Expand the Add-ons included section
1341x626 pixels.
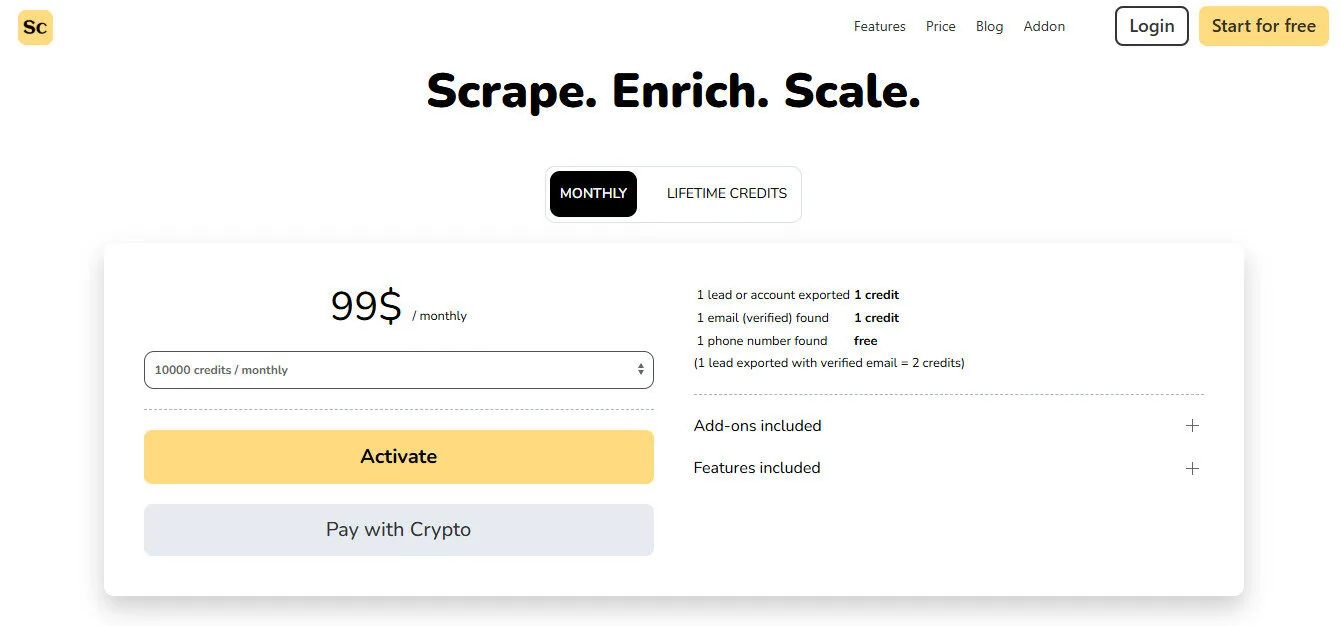(x=757, y=425)
